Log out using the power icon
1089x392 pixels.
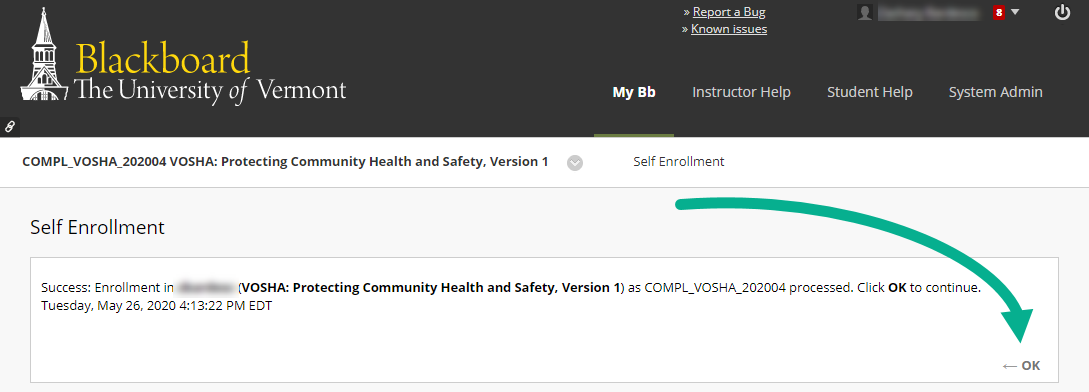click(x=1062, y=13)
